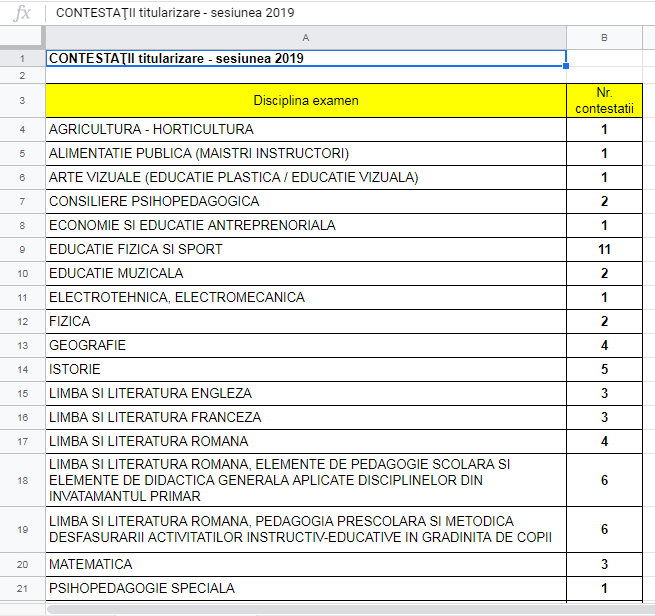Select the ISTORIE cell
655x616 pixels.
coord(305,369)
